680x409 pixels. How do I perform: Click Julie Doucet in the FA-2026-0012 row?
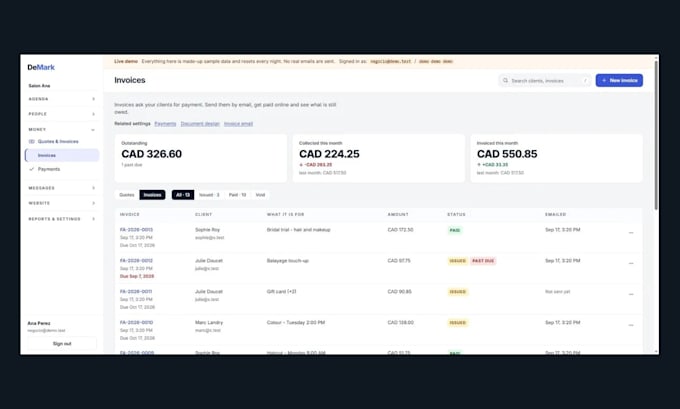click(209, 261)
